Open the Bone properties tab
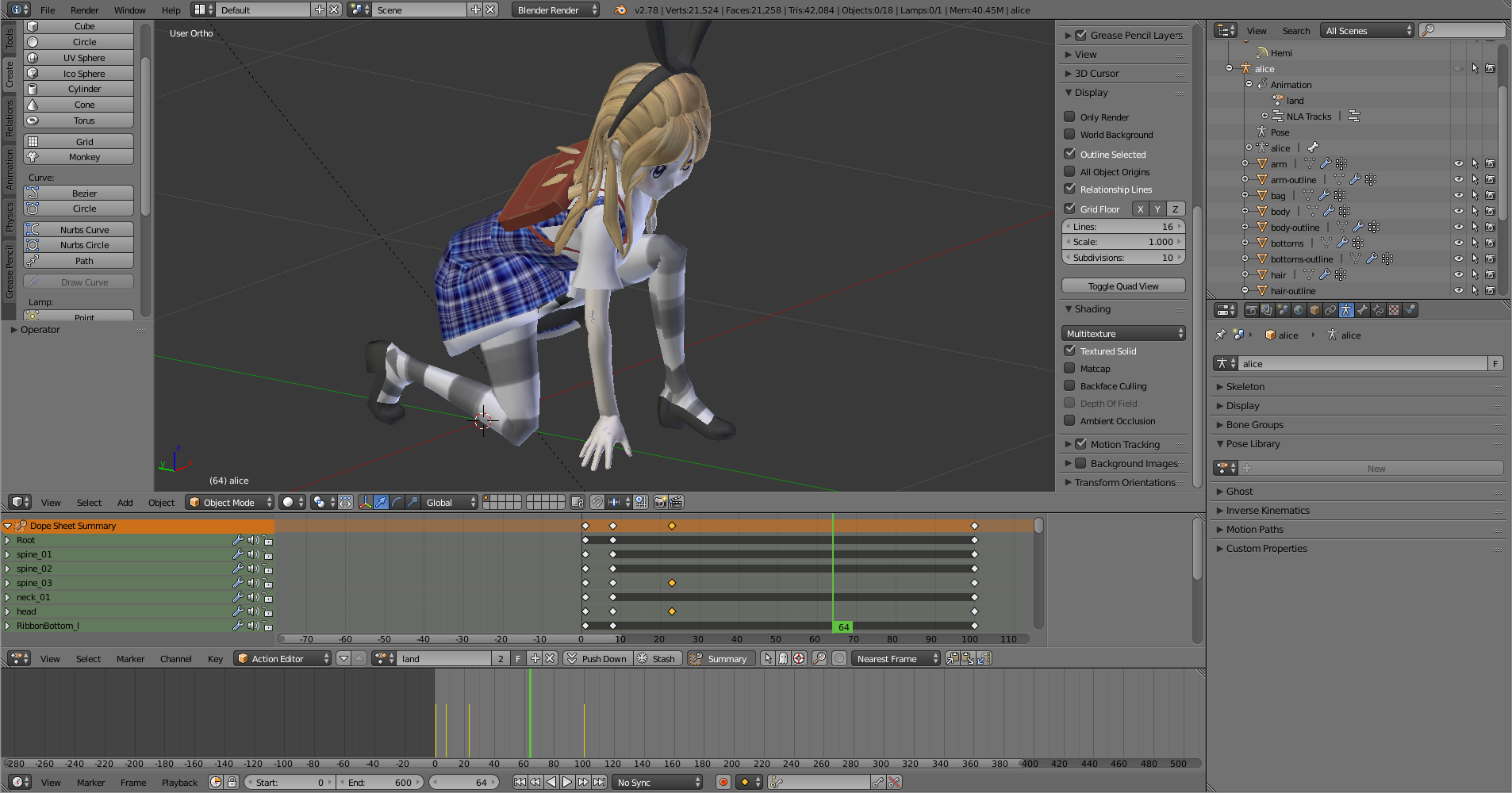This screenshot has height=793, width=1512. coord(1362,310)
